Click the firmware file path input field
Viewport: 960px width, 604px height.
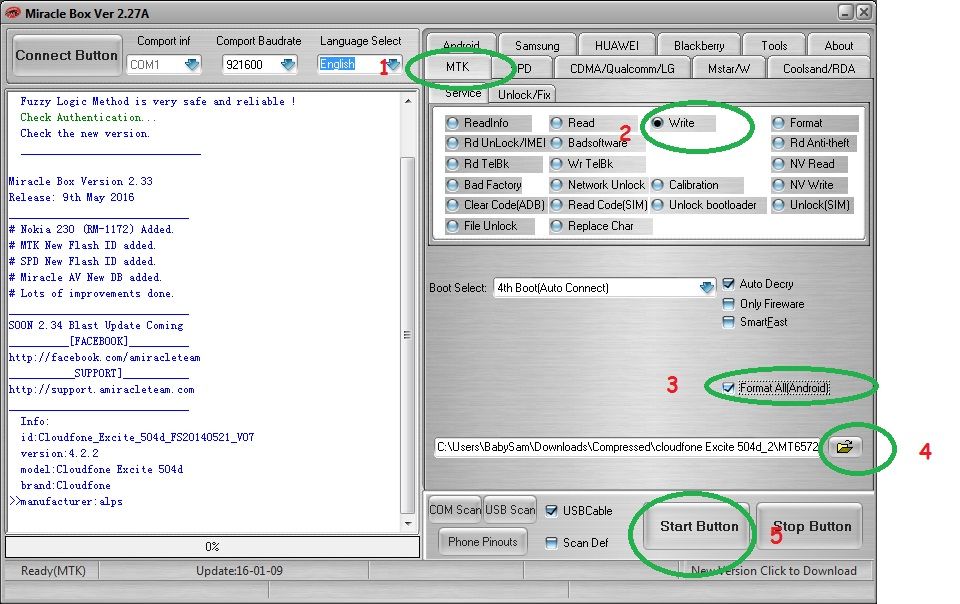(628, 447)
